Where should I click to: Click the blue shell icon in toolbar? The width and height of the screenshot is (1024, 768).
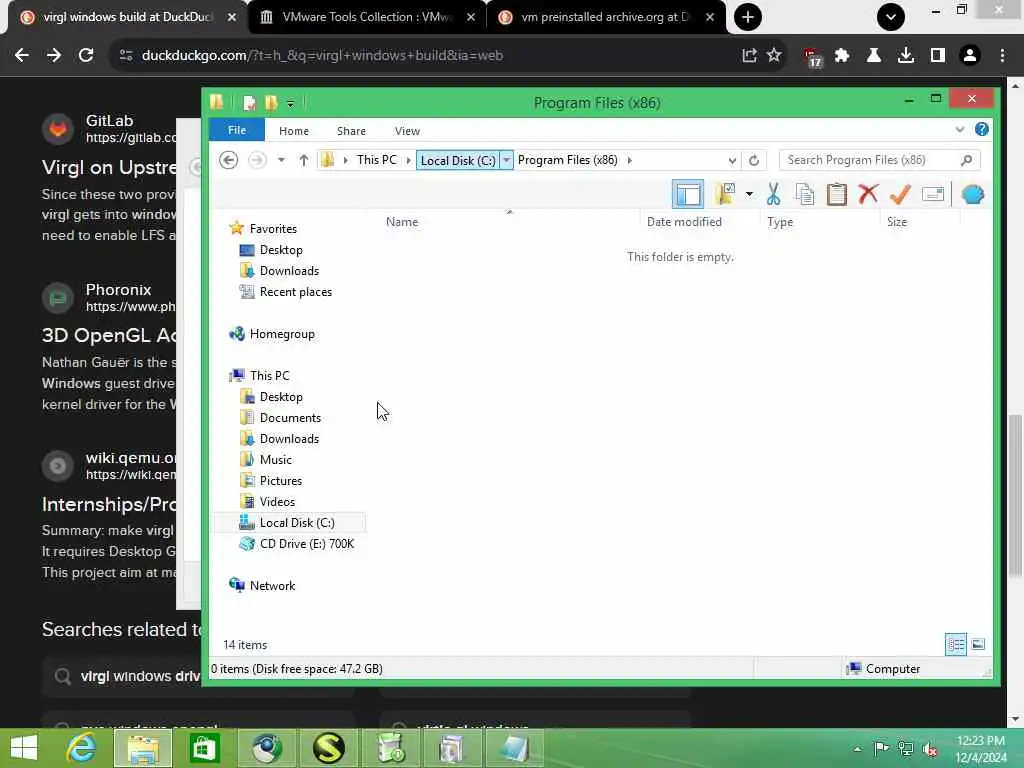pos(972,194)
